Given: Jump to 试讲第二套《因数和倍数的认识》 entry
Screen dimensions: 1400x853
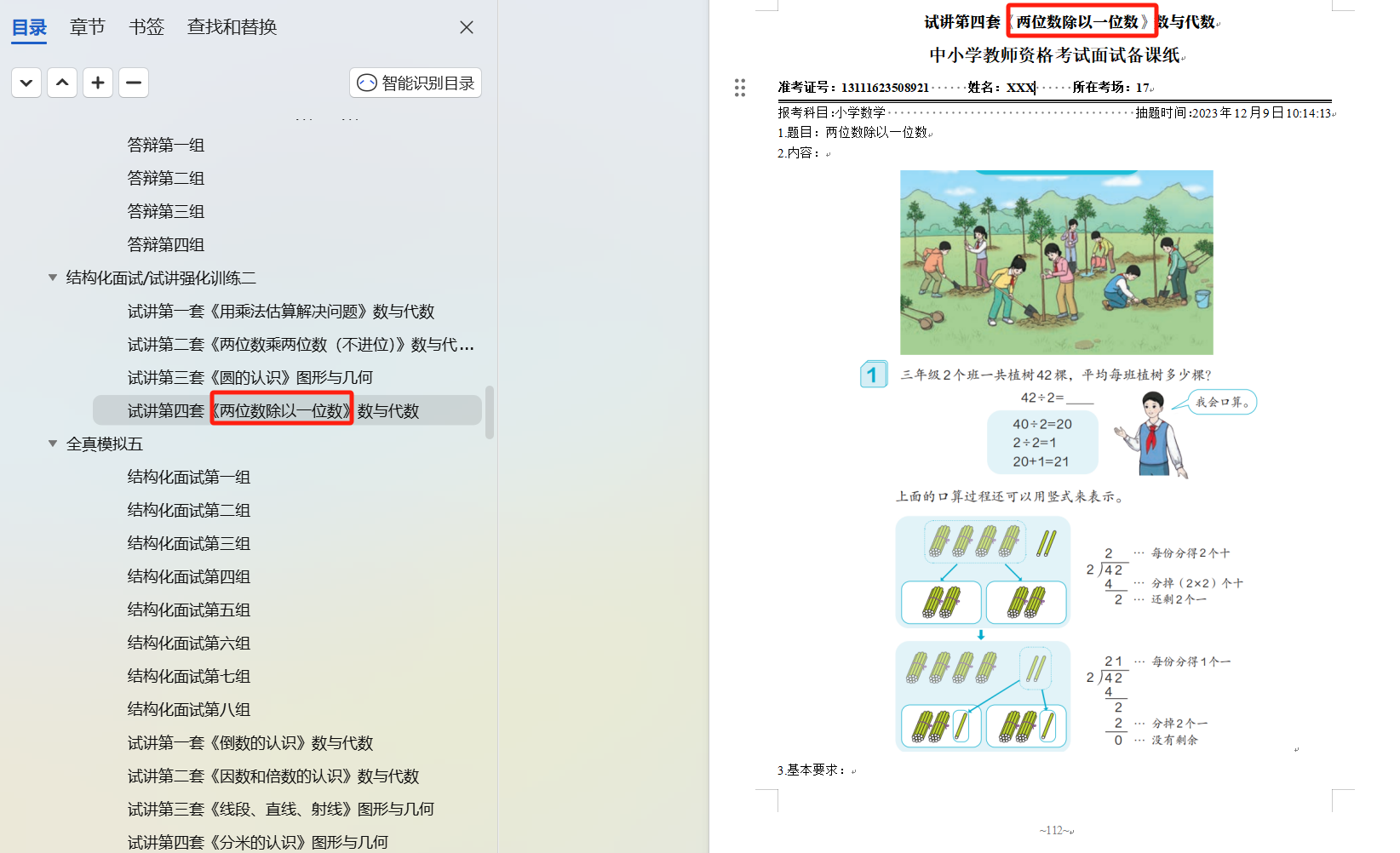Looking at the screenshot, I should tap(273, 776).
